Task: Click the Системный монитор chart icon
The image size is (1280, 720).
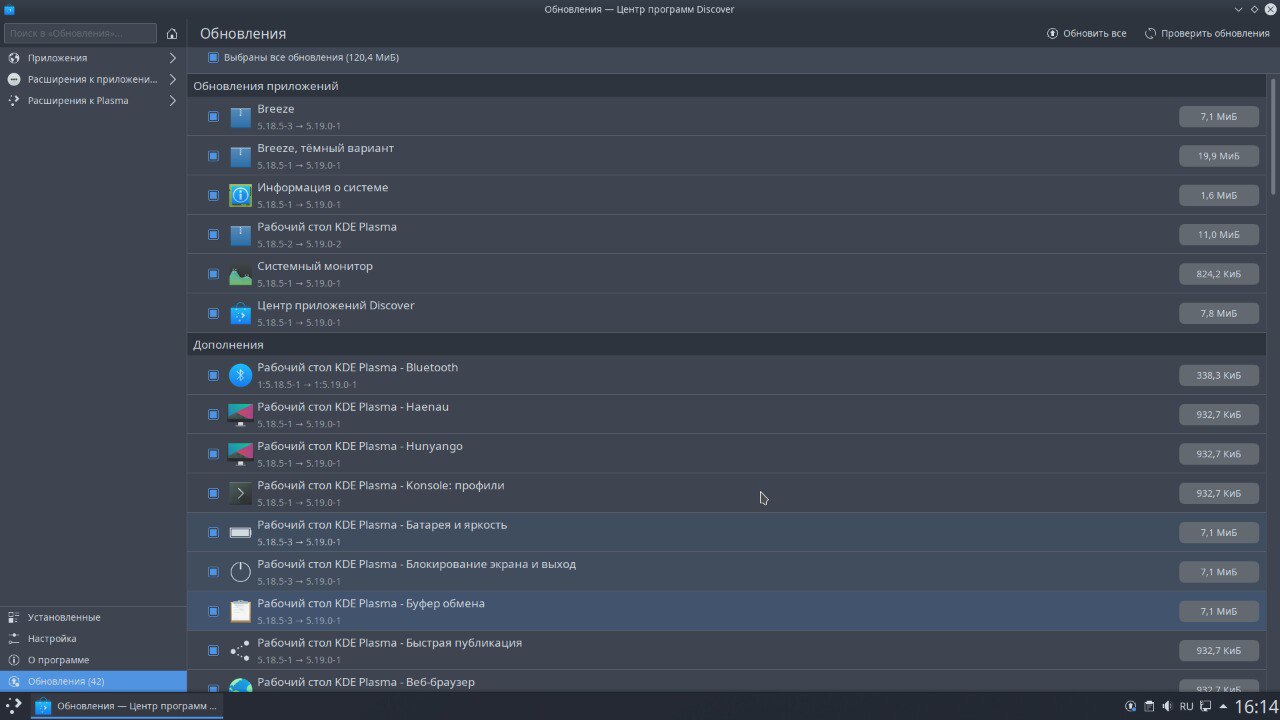Action: (x=240, y=274)
